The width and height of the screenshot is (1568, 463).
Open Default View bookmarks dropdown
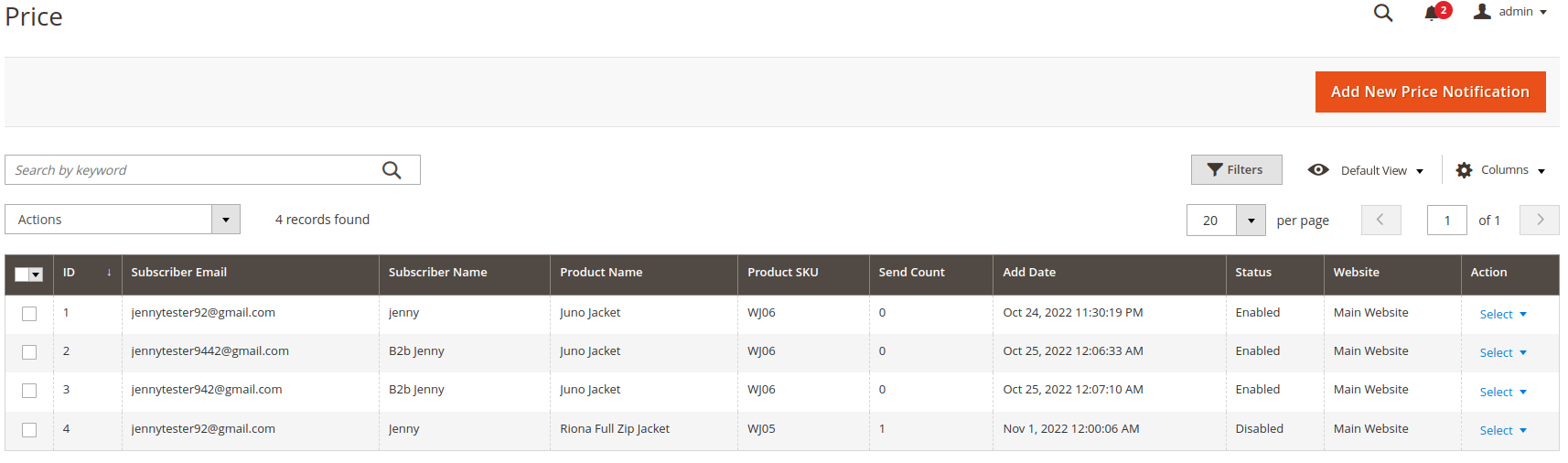tap(1366, 170)
